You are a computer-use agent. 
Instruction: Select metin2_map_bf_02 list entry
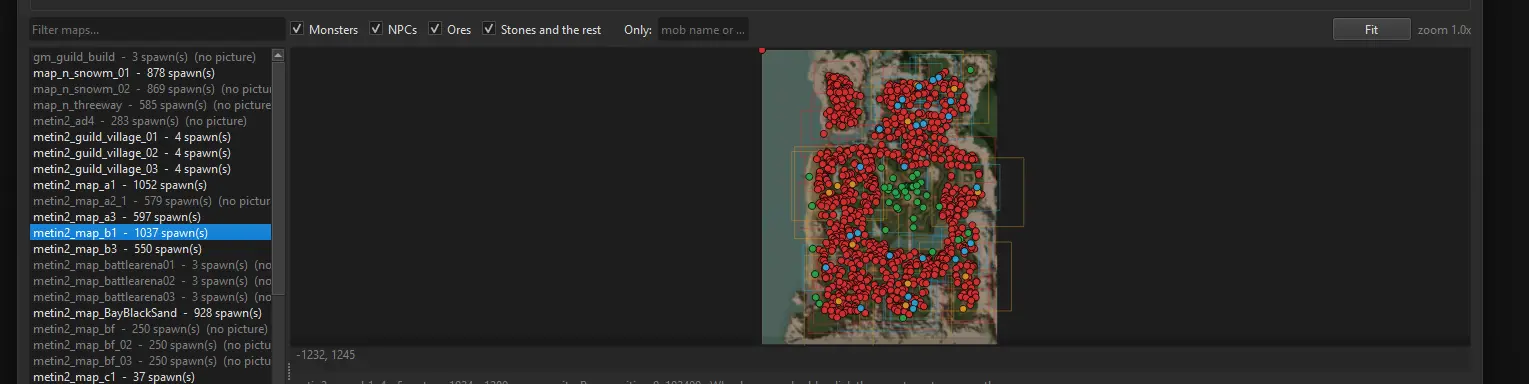(x=151, y=345)
